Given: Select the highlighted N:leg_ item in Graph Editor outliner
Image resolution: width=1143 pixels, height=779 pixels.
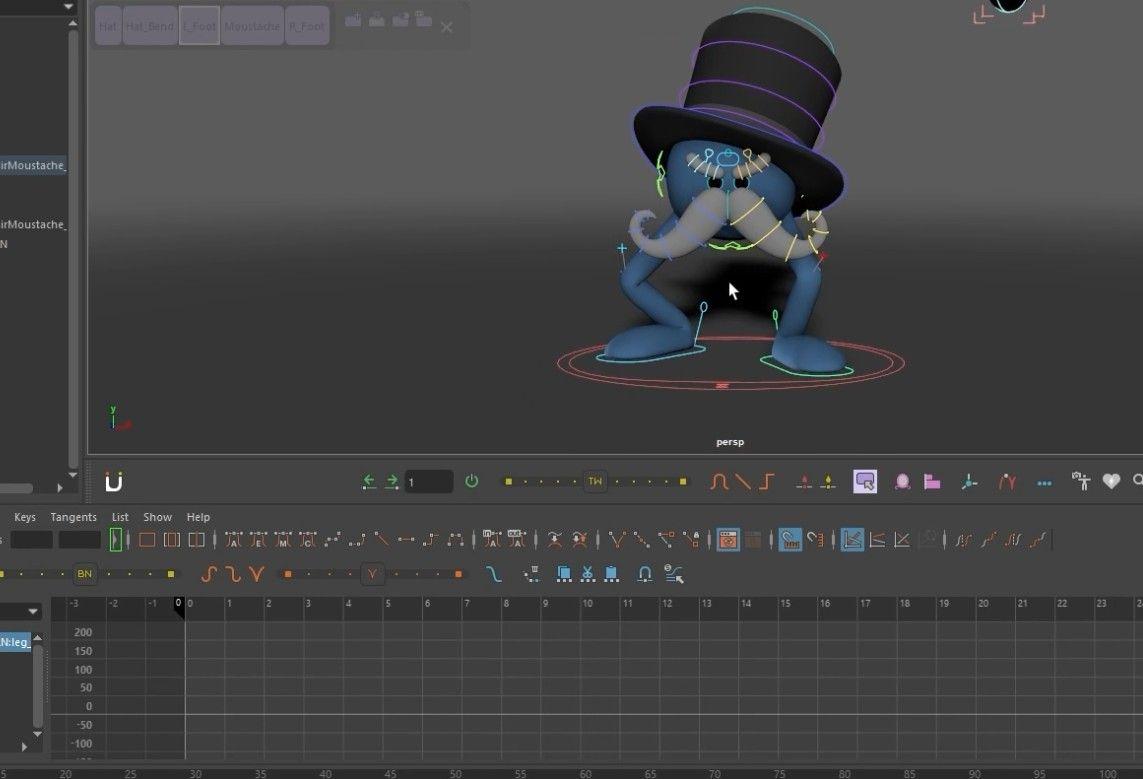Looking at the screenshot, I should pyautogui.click(x=15, y=642).
